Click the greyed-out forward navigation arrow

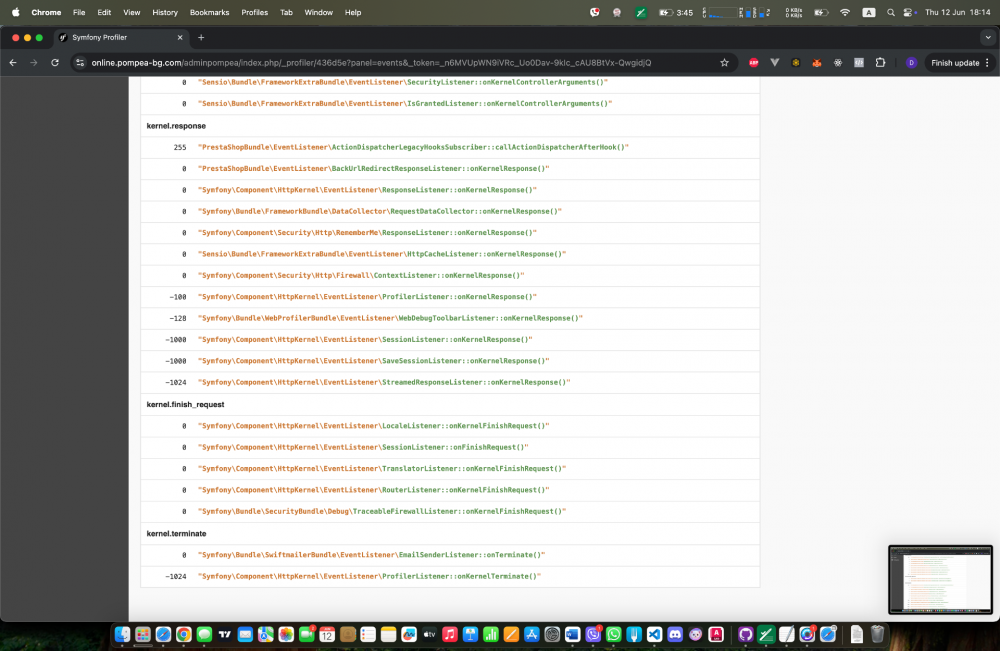[x=34, y=62]
